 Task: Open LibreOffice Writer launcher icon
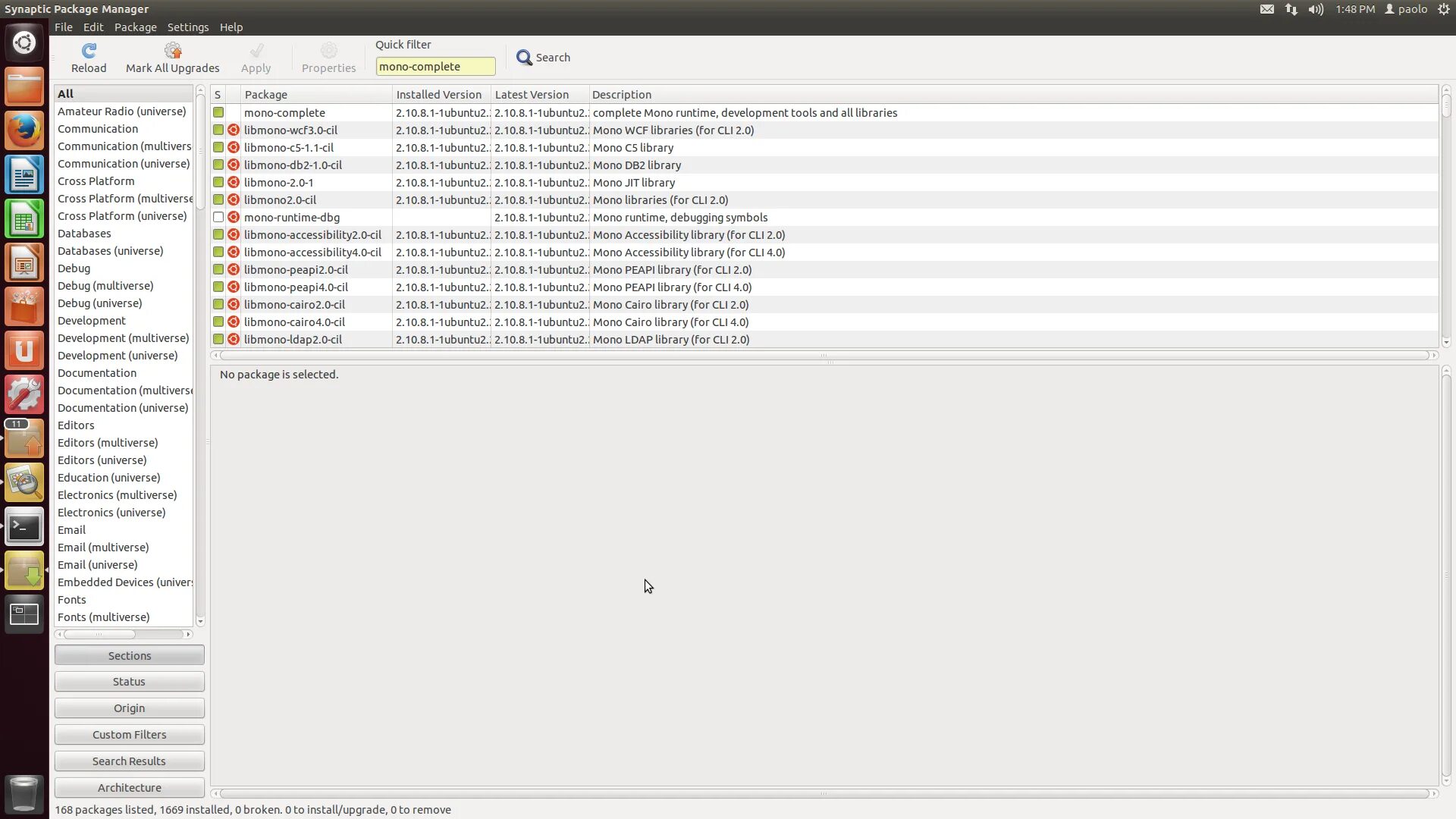[24, 174]
